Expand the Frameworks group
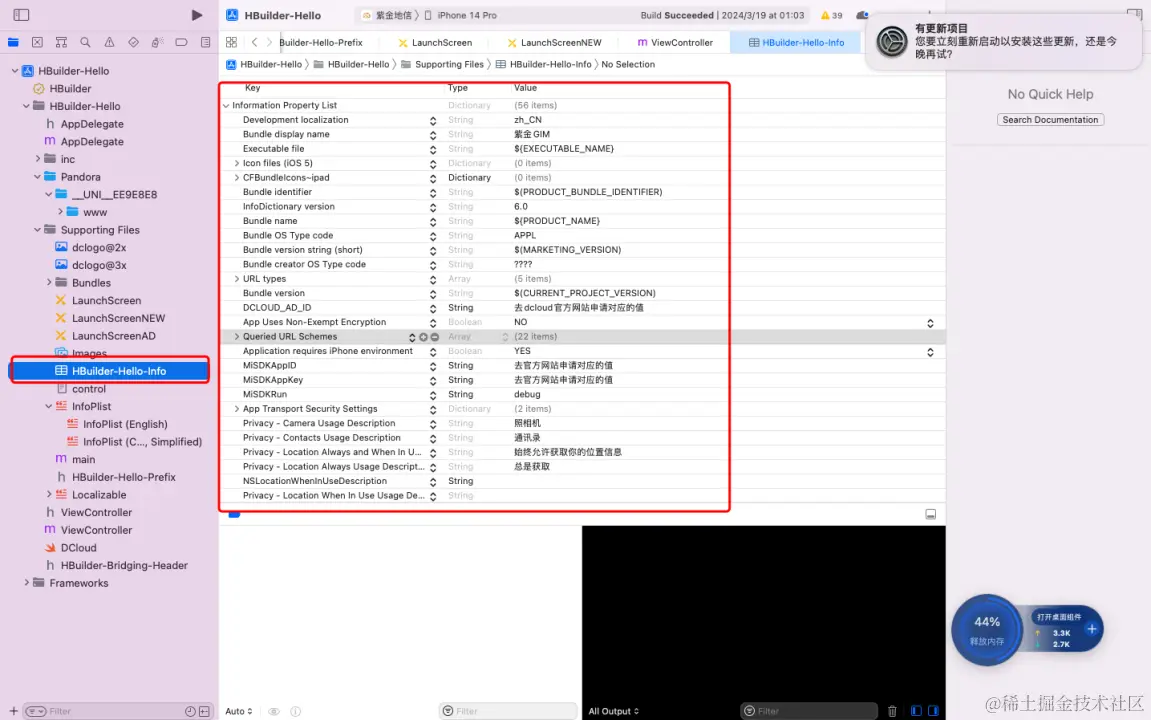Image resolution: width=1151 pixels, height=720 pixels. [x=26, y=583]
